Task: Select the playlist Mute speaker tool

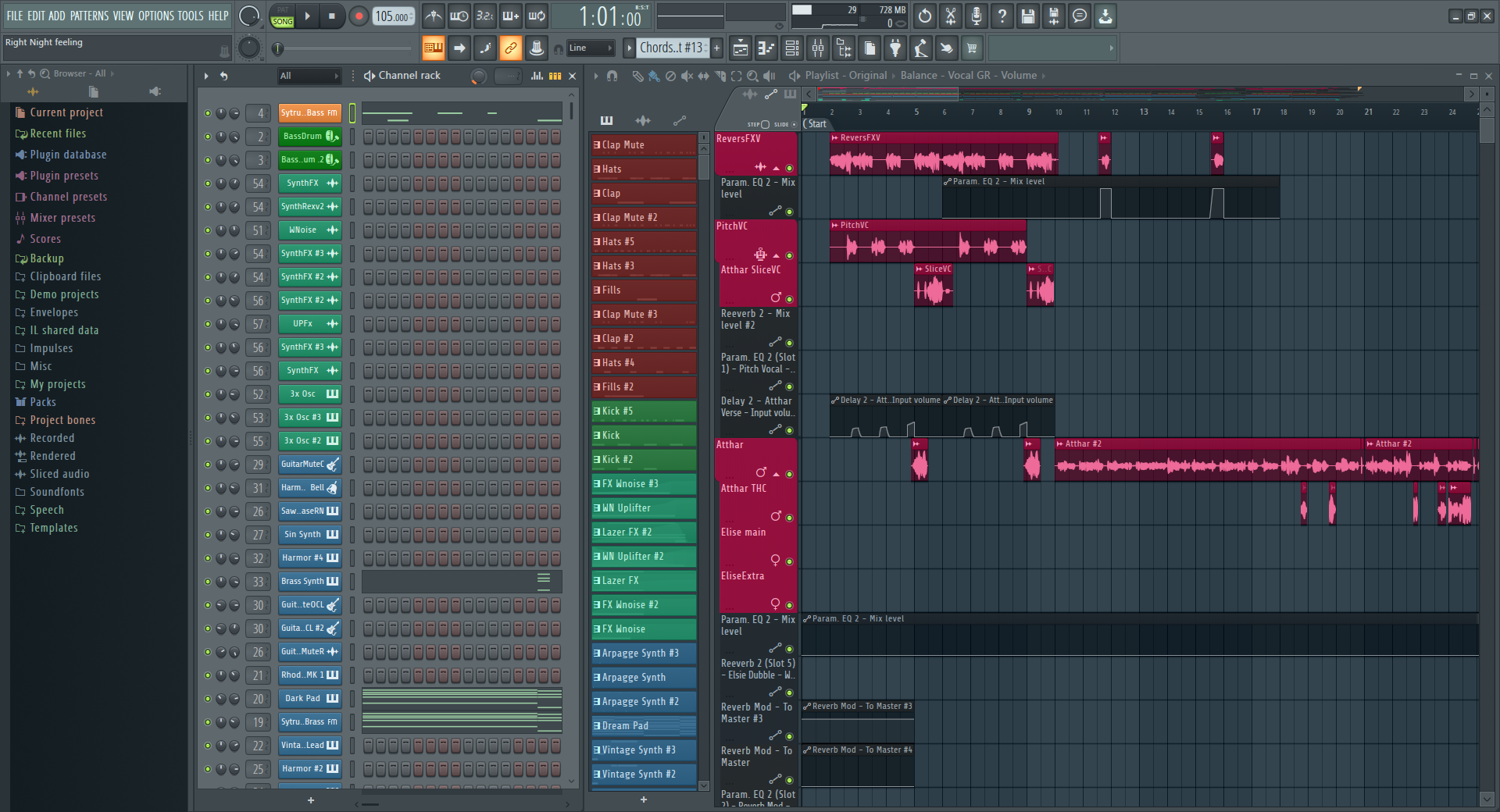Action: click(687, 76)
